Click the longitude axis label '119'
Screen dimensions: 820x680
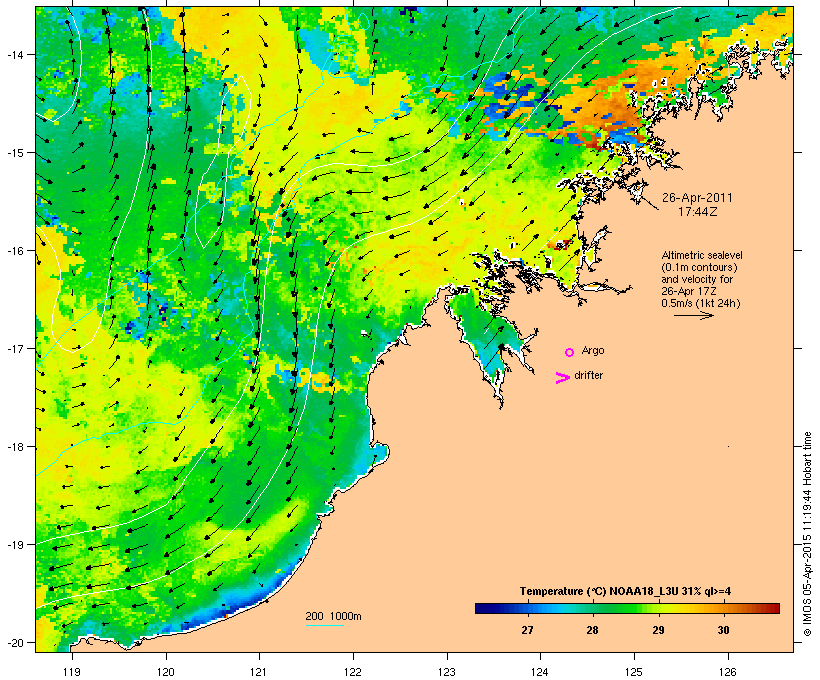(x=72, y=672)
